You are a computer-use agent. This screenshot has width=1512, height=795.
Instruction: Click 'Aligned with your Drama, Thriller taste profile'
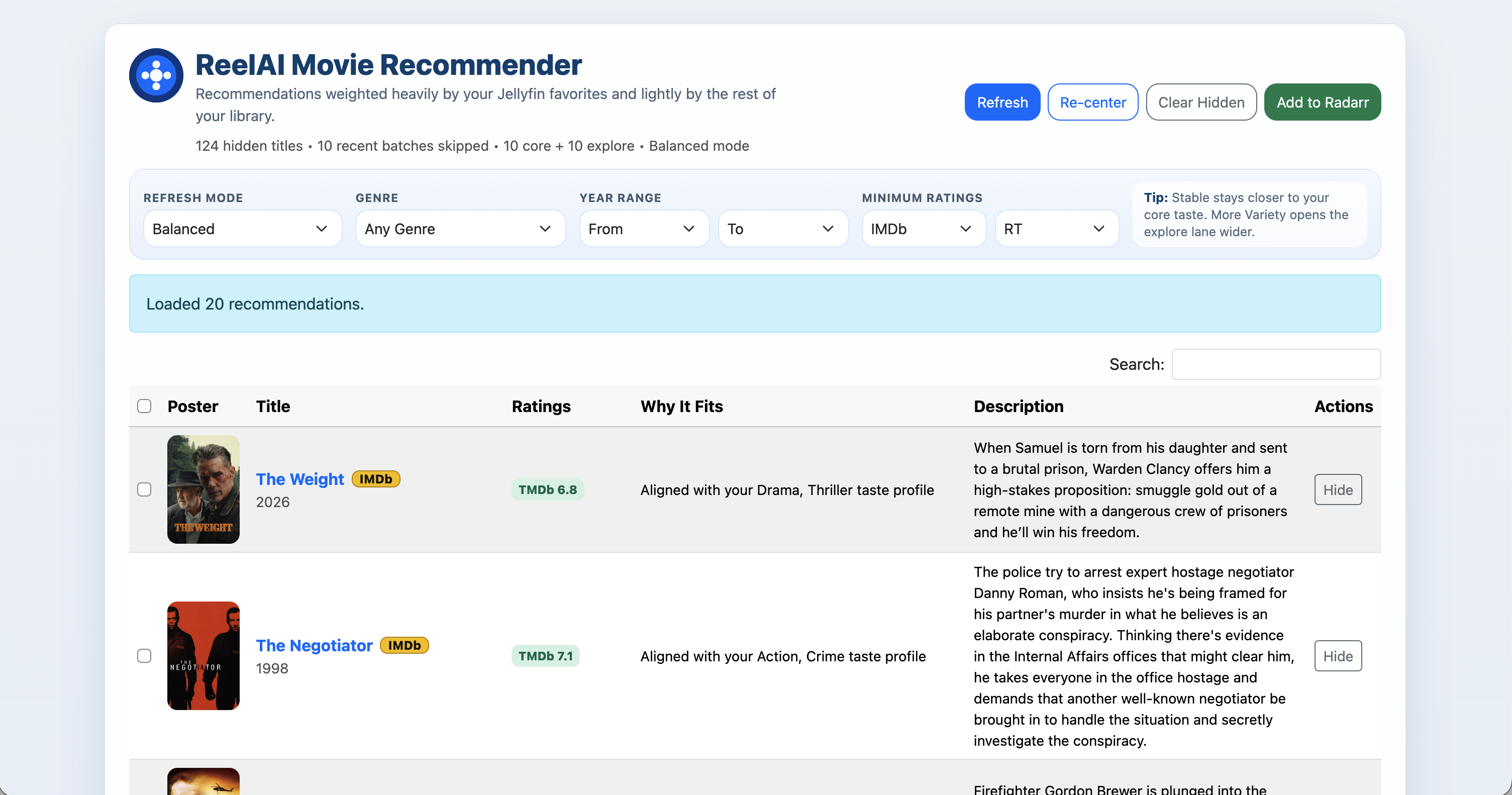(787, 489)
